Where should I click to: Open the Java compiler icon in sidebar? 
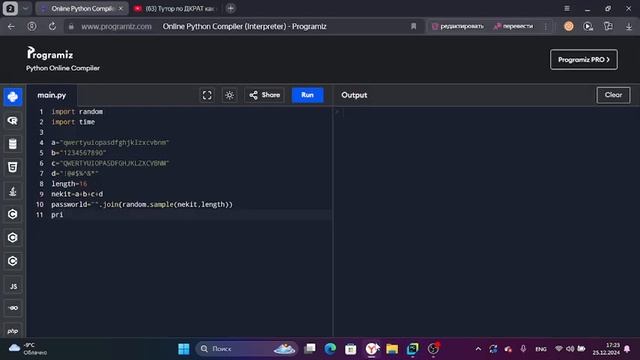click(13, 191)
